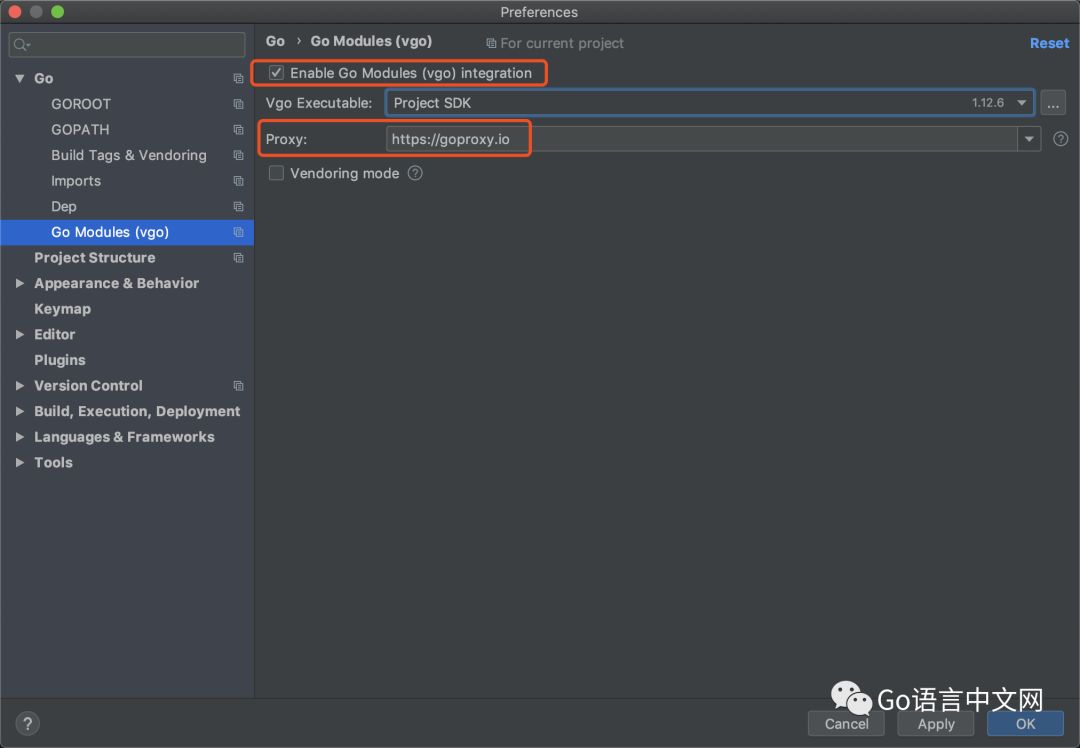Open the Keymap settings page
The image size is (1080, 748).
coord(62,309)
